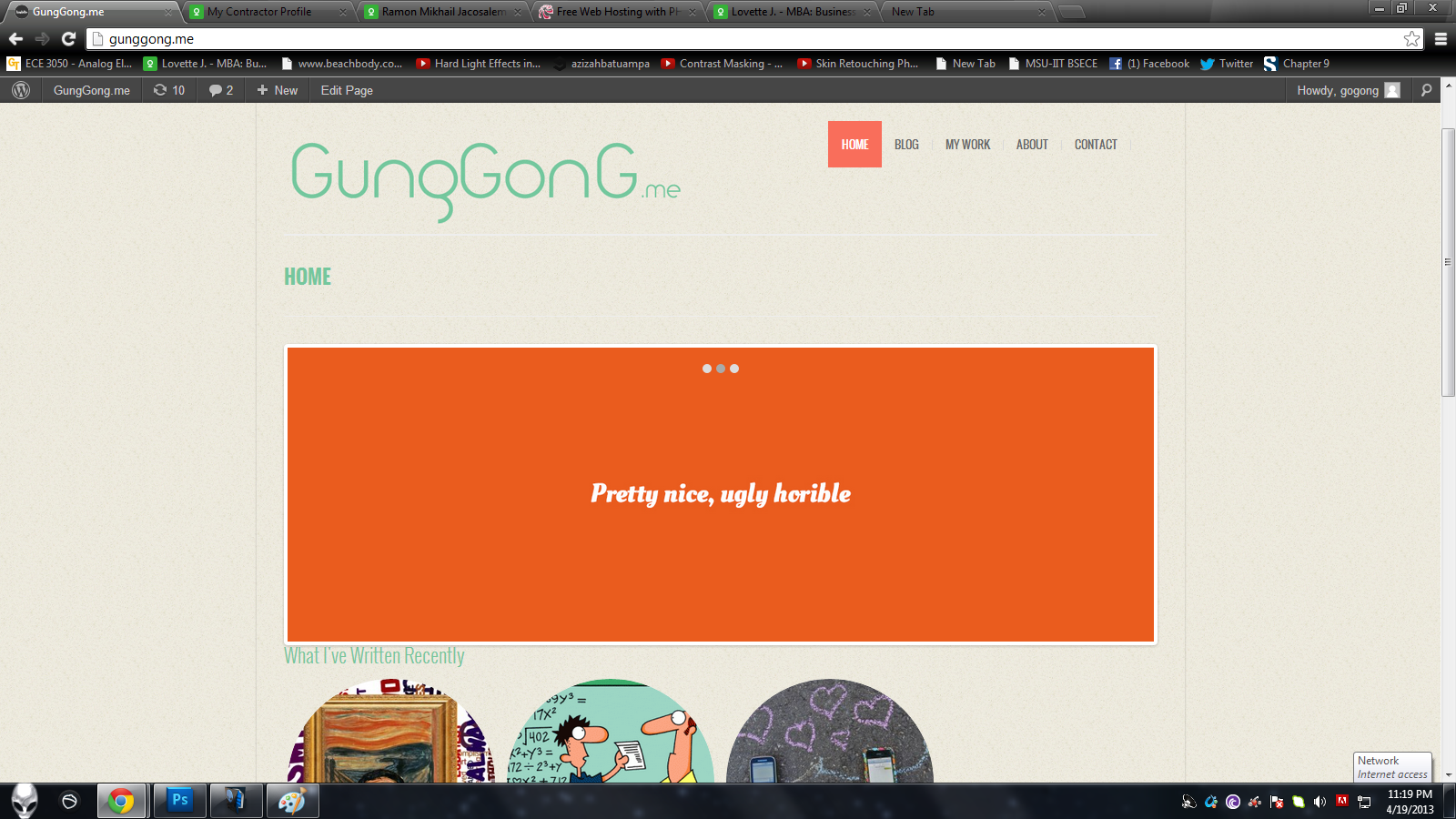Select the third slider pagination dot

734,369
